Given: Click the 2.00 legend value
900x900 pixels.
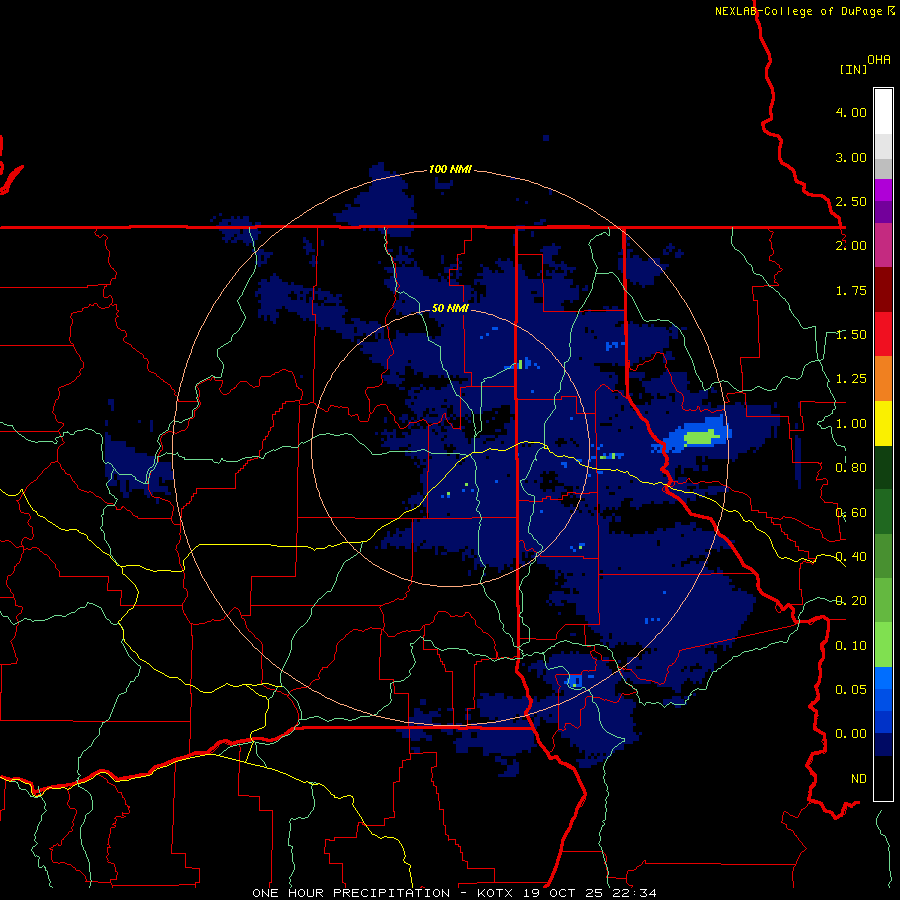Looking at the screenshot, I should click(851, 246).
